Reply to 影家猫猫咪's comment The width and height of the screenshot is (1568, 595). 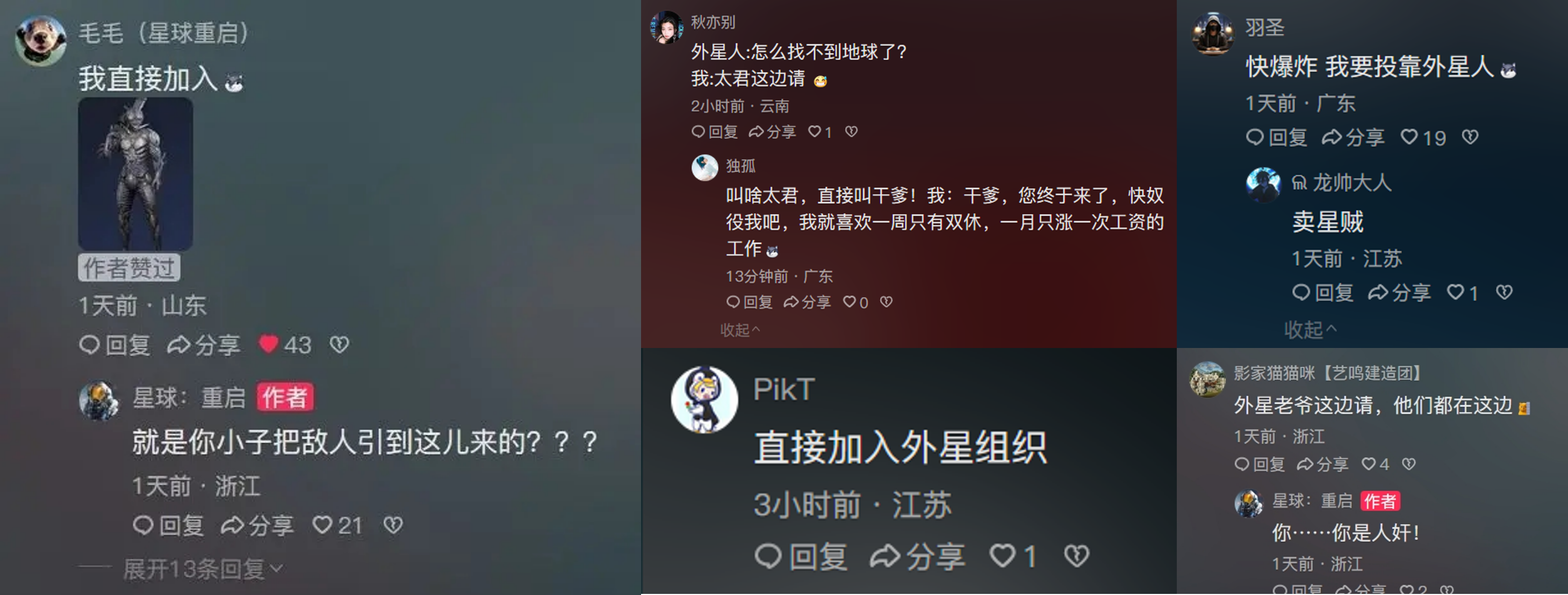[1260, 464]
